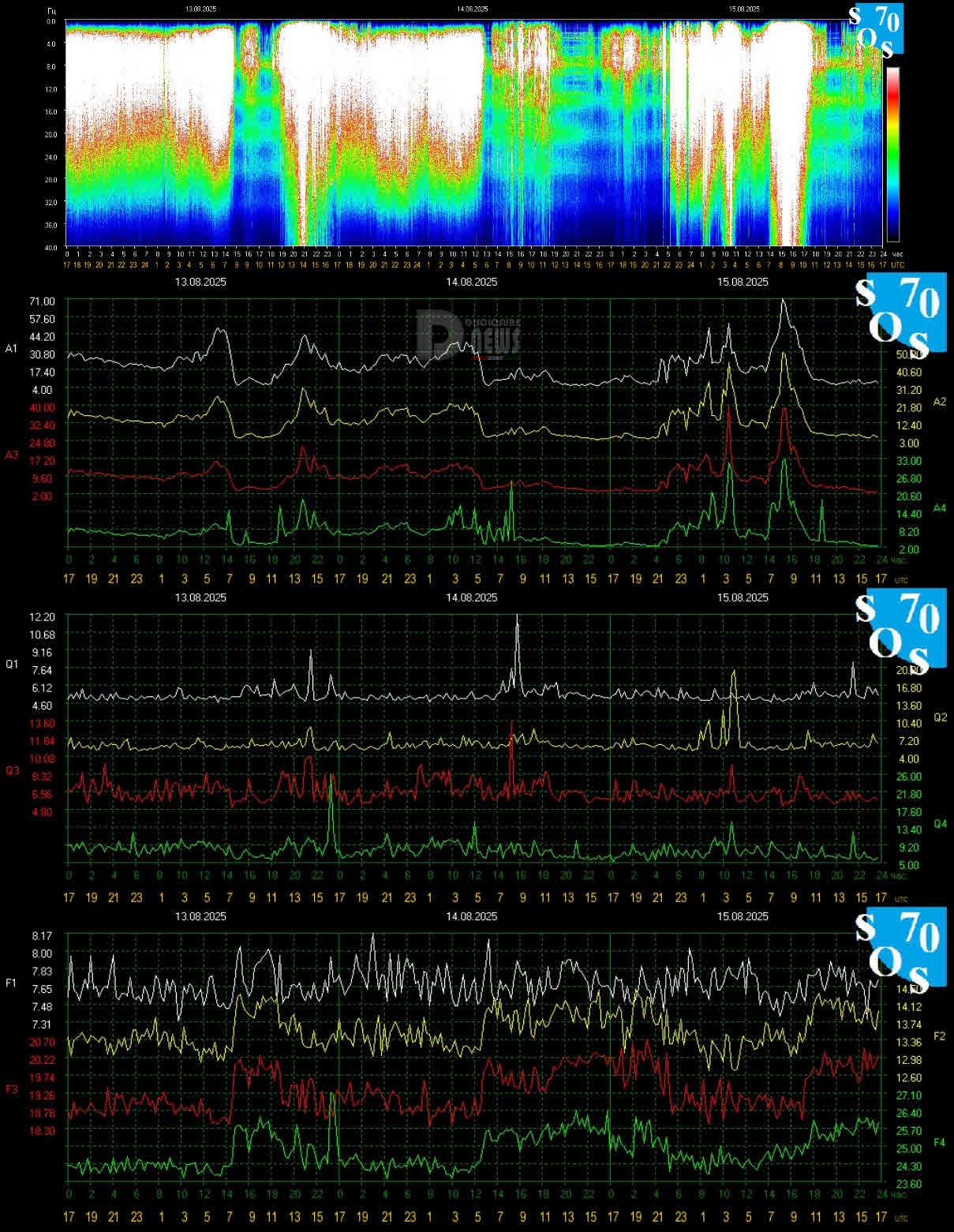Select the red A3 series label
Image resolution: width=954 pixels, height=1232 pixels.
pos(11,455)
